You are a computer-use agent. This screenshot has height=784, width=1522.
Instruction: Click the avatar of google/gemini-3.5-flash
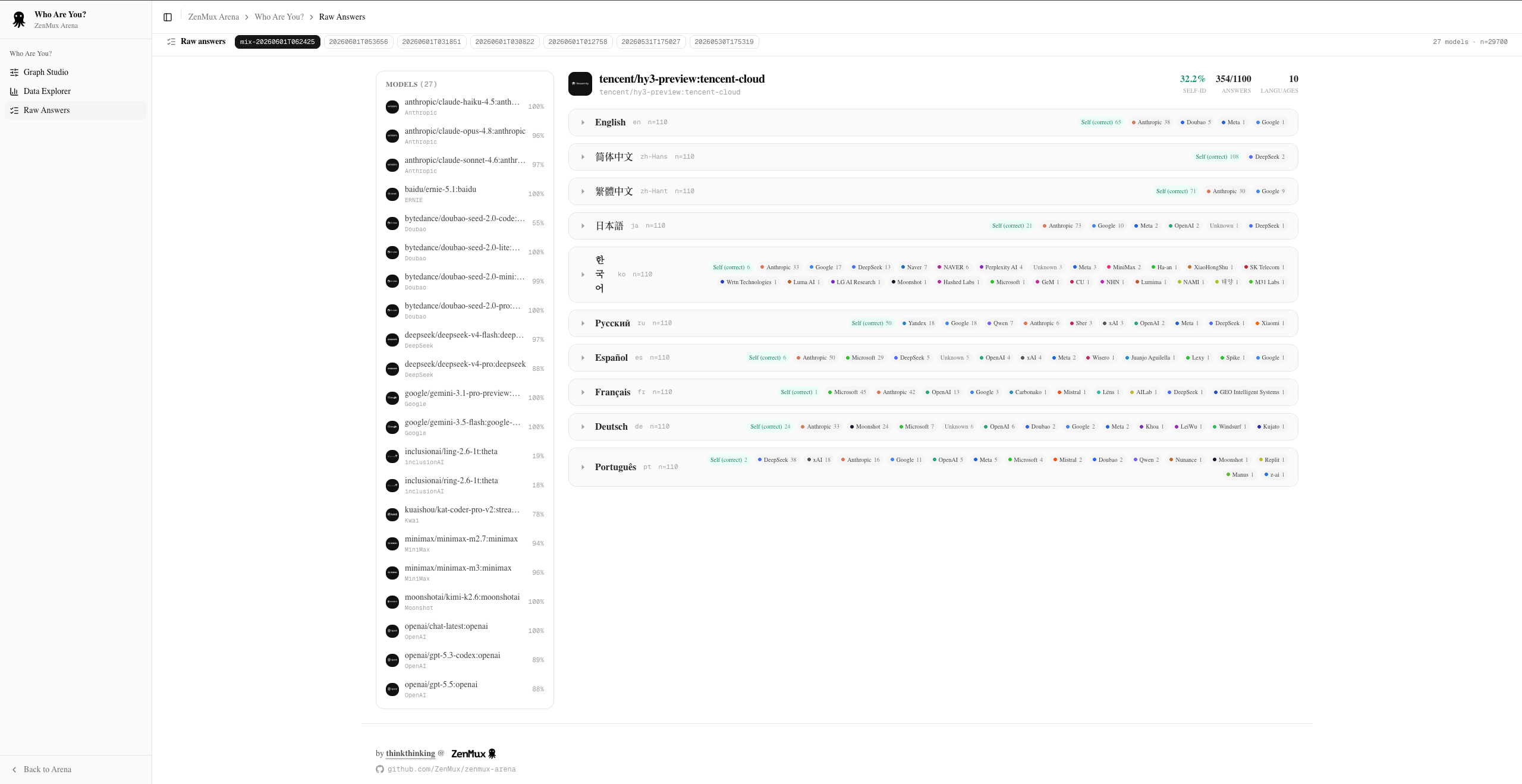392,427
